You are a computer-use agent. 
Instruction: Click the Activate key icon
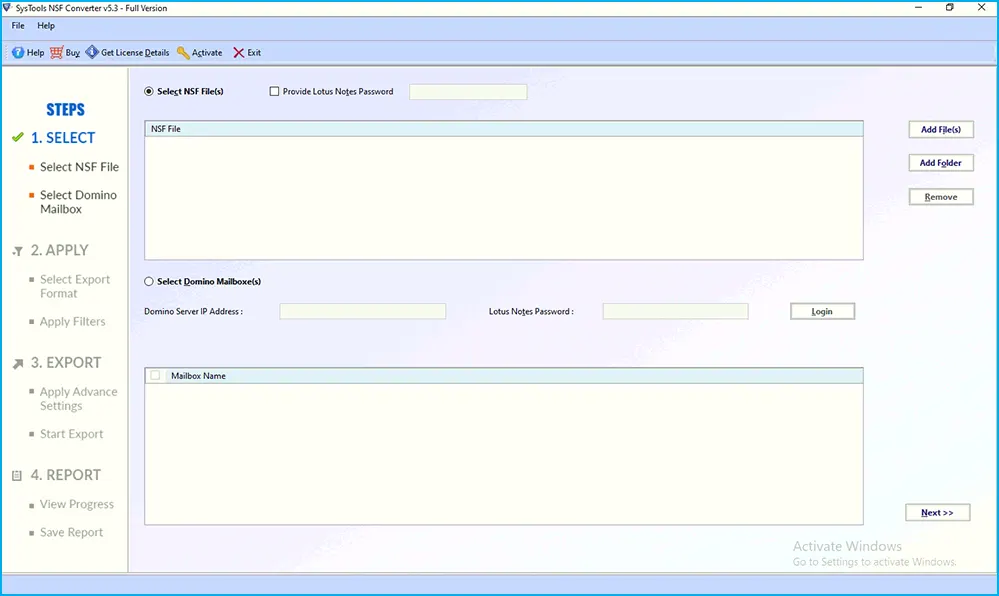(x=183, y=52)
